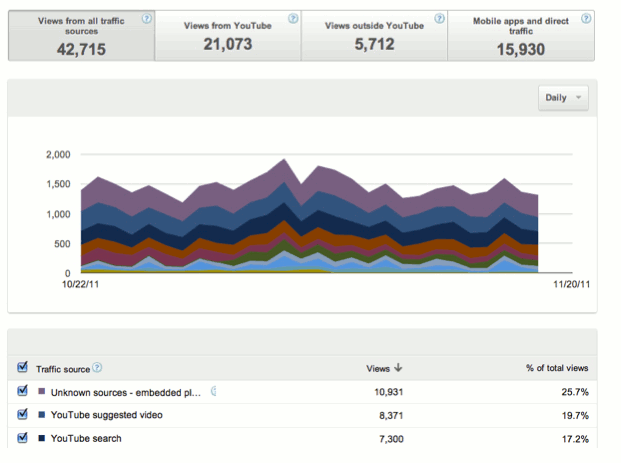This screenshot has width=621, height=463.
Task: Open help icon on Views outside YouTube tab
Action: (x=438, y=19)
